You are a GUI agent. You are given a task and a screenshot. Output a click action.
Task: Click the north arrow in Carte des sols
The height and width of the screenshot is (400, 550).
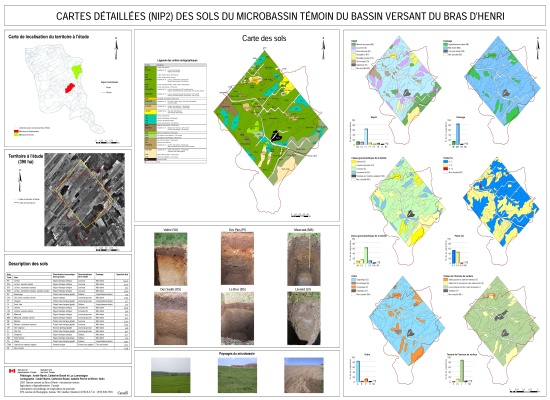pyautogui.click(x=323, y=49)
